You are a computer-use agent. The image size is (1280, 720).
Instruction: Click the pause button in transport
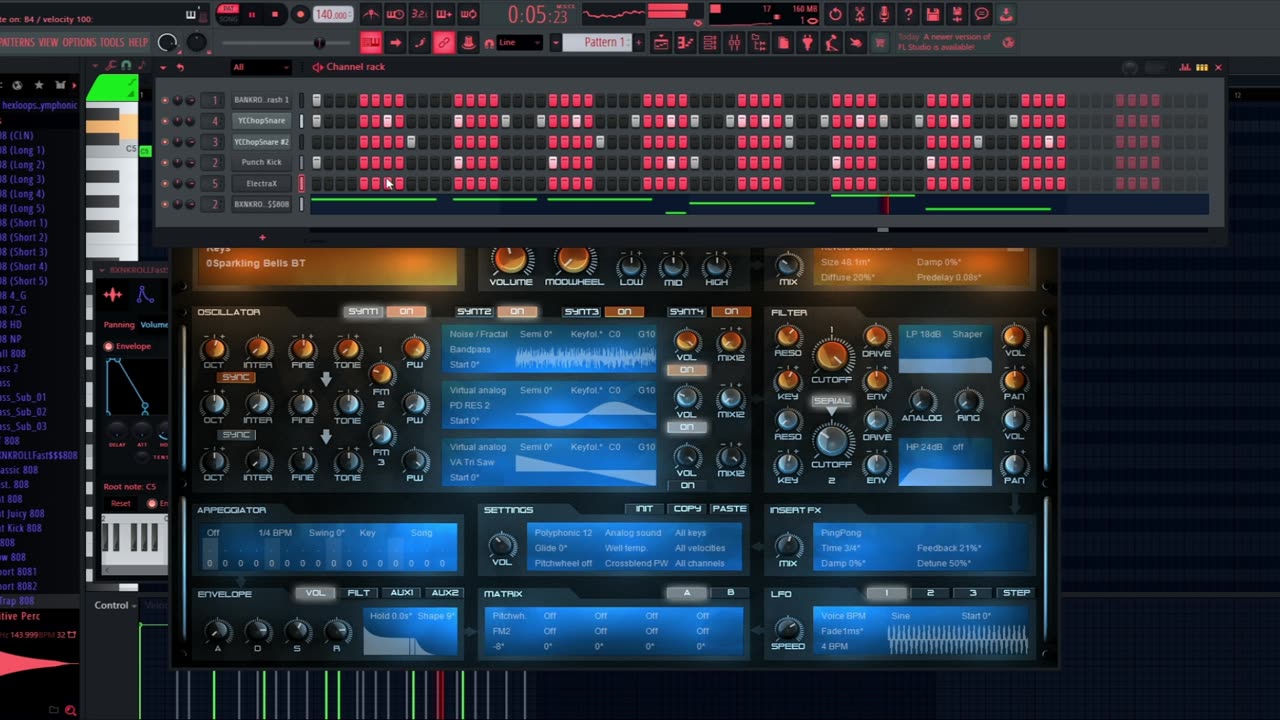click(252, 14)
